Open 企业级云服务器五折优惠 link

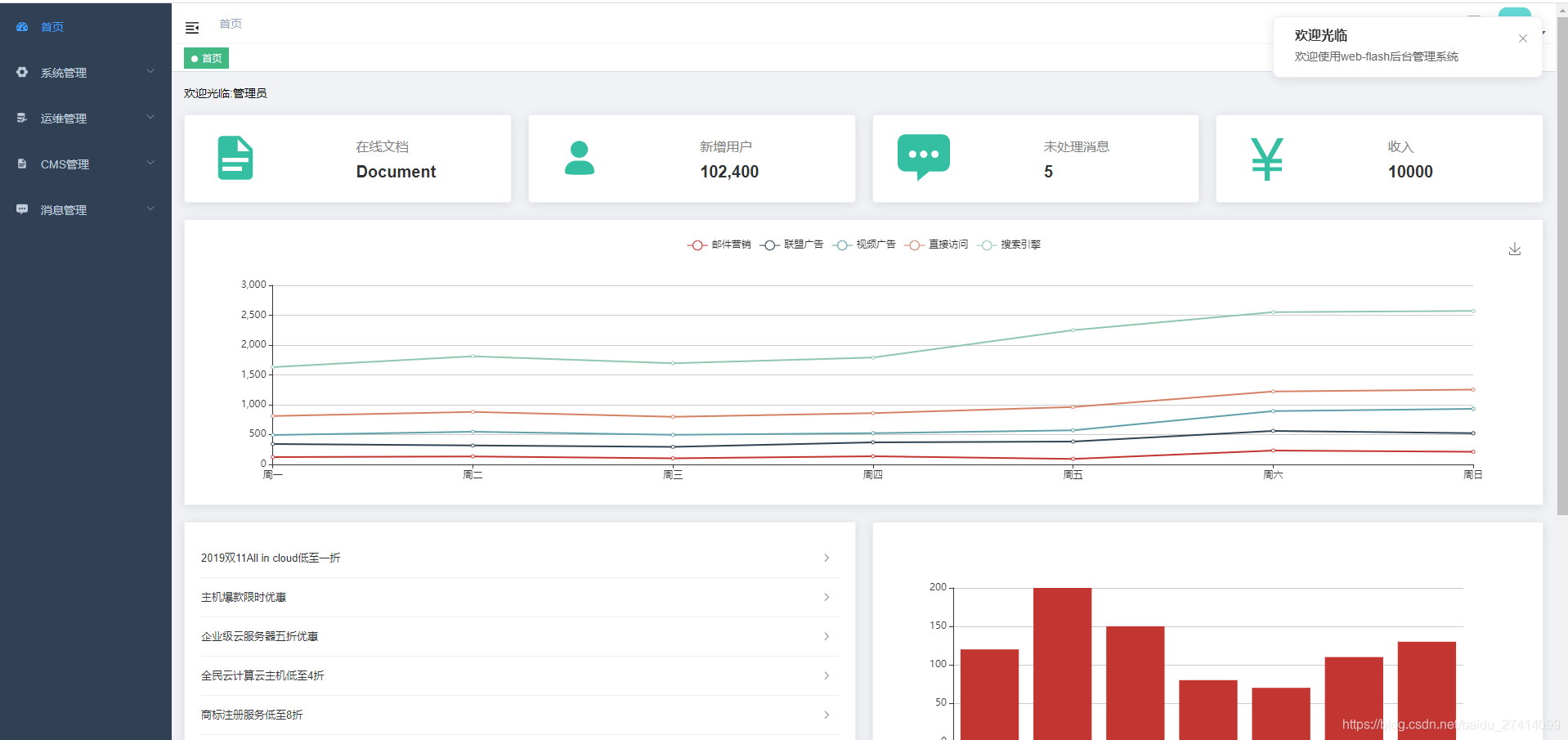(259, 636)
